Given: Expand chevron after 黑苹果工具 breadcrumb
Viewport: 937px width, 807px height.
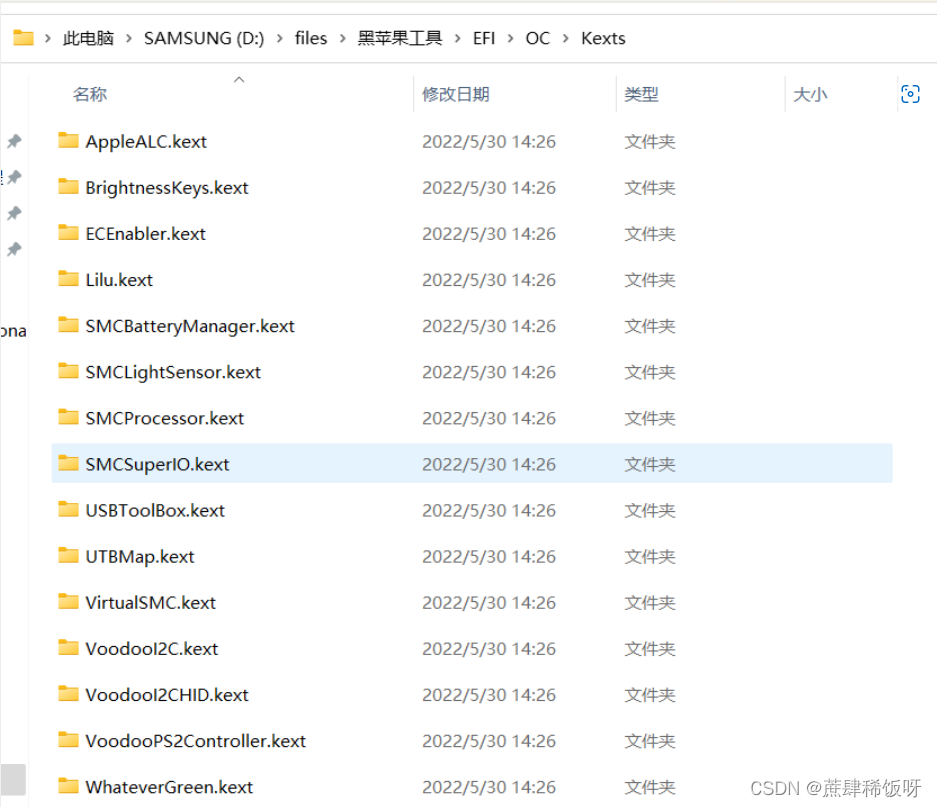Looking at the screenshot, I should 457,38.
